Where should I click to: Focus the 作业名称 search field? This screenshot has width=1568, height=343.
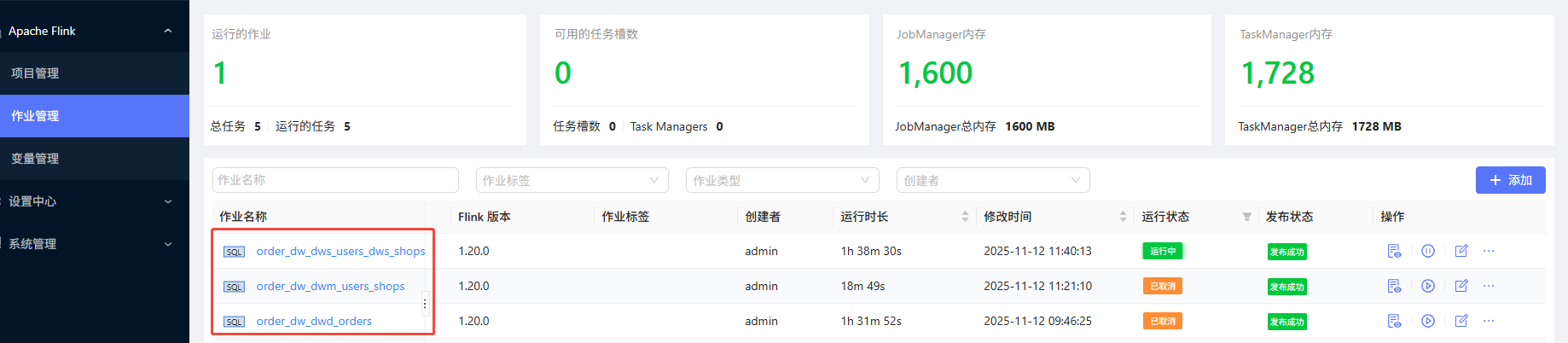335,180
